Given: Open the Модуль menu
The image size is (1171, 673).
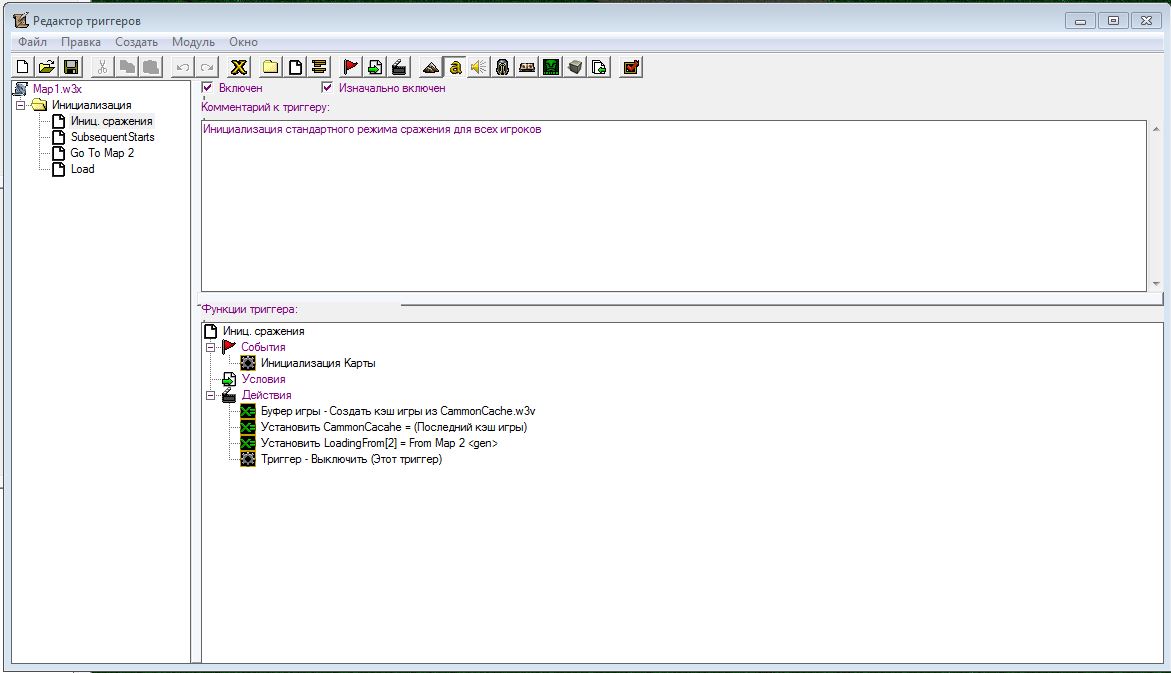Looking at the screenshot, I should coord(193,42).
